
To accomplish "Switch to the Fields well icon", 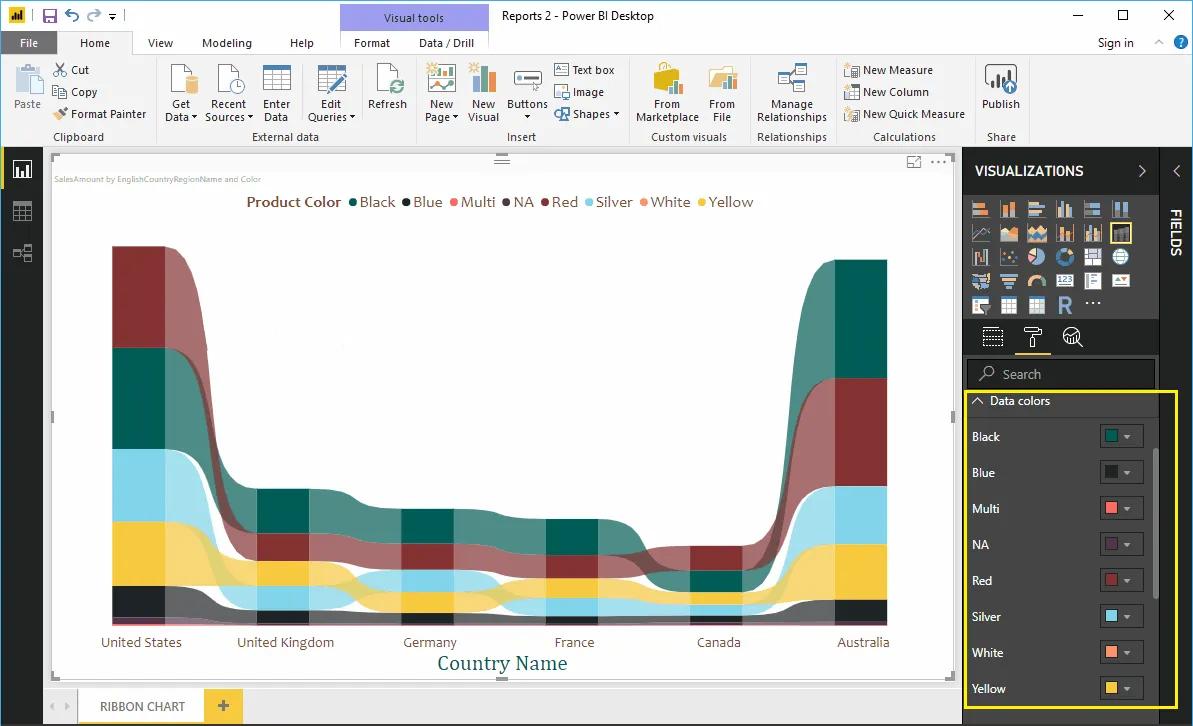I will coord(992,337).
